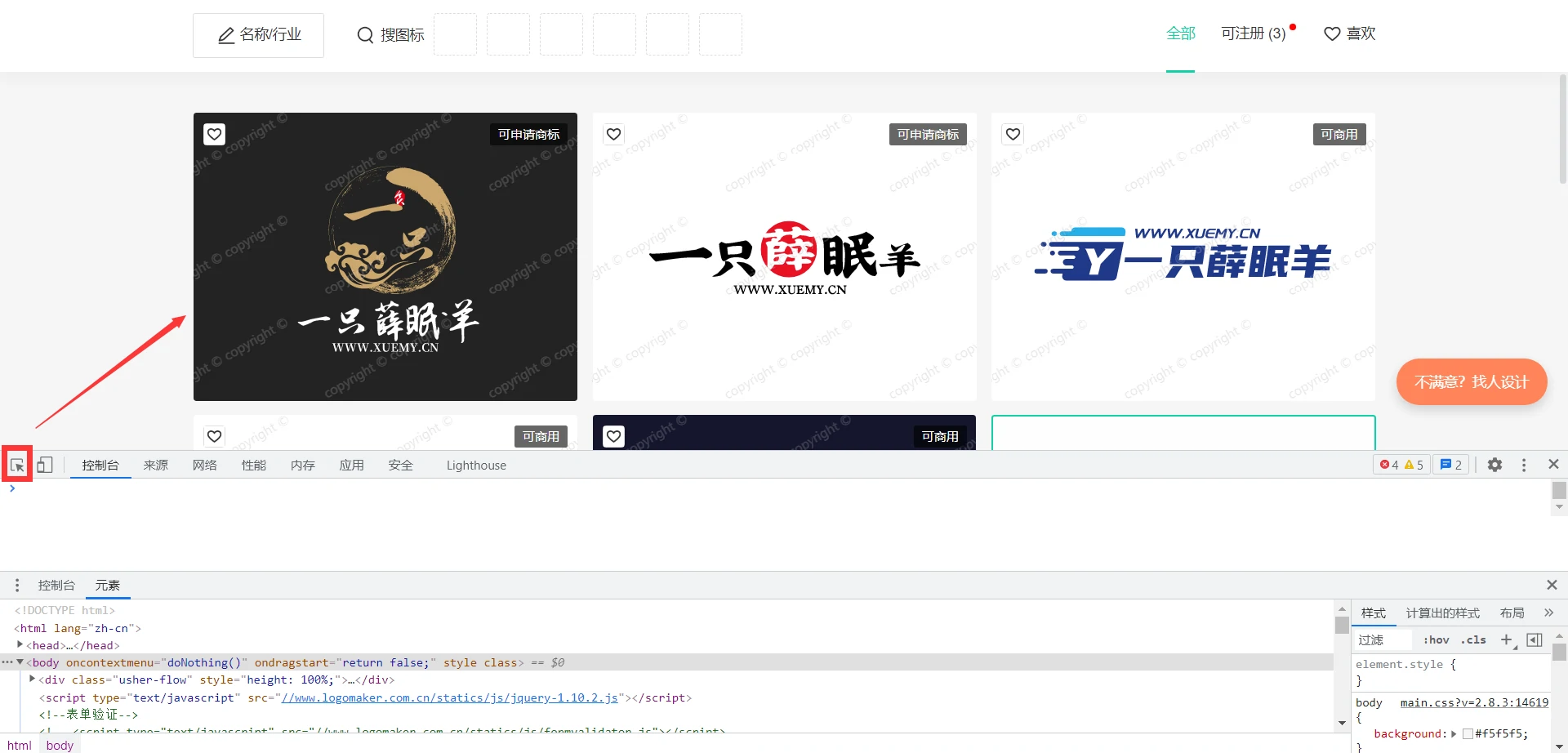The width and height of the screenshot is (1568, 753).
Task: Close the DevTools panel
Action: pos(1553,464)
